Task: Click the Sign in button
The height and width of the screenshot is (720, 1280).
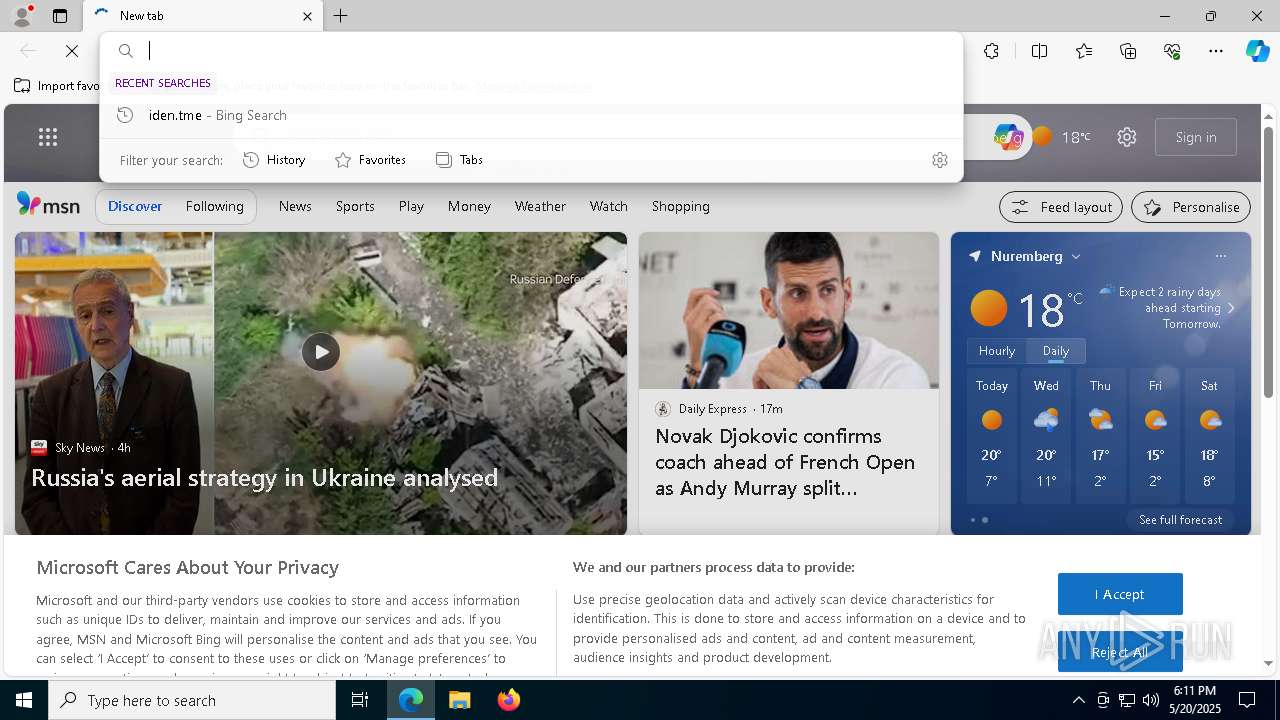Action: tap(1196, 137)
